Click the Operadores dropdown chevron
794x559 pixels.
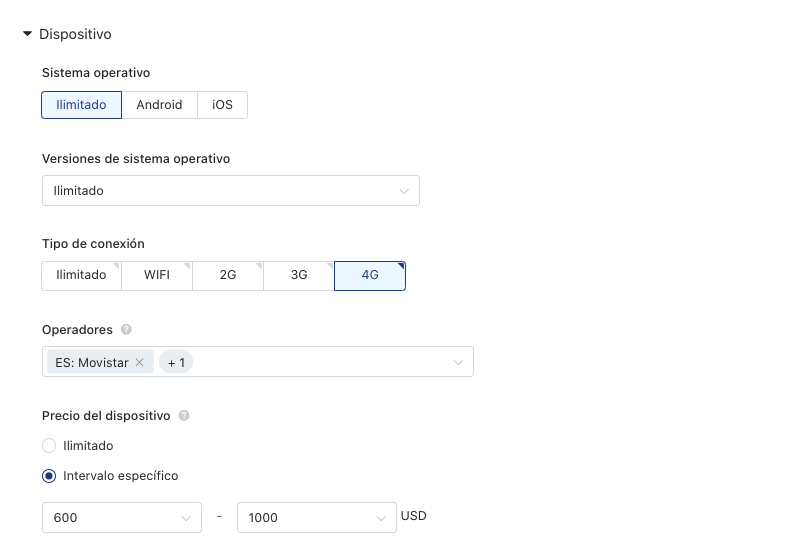coord(458,363)
